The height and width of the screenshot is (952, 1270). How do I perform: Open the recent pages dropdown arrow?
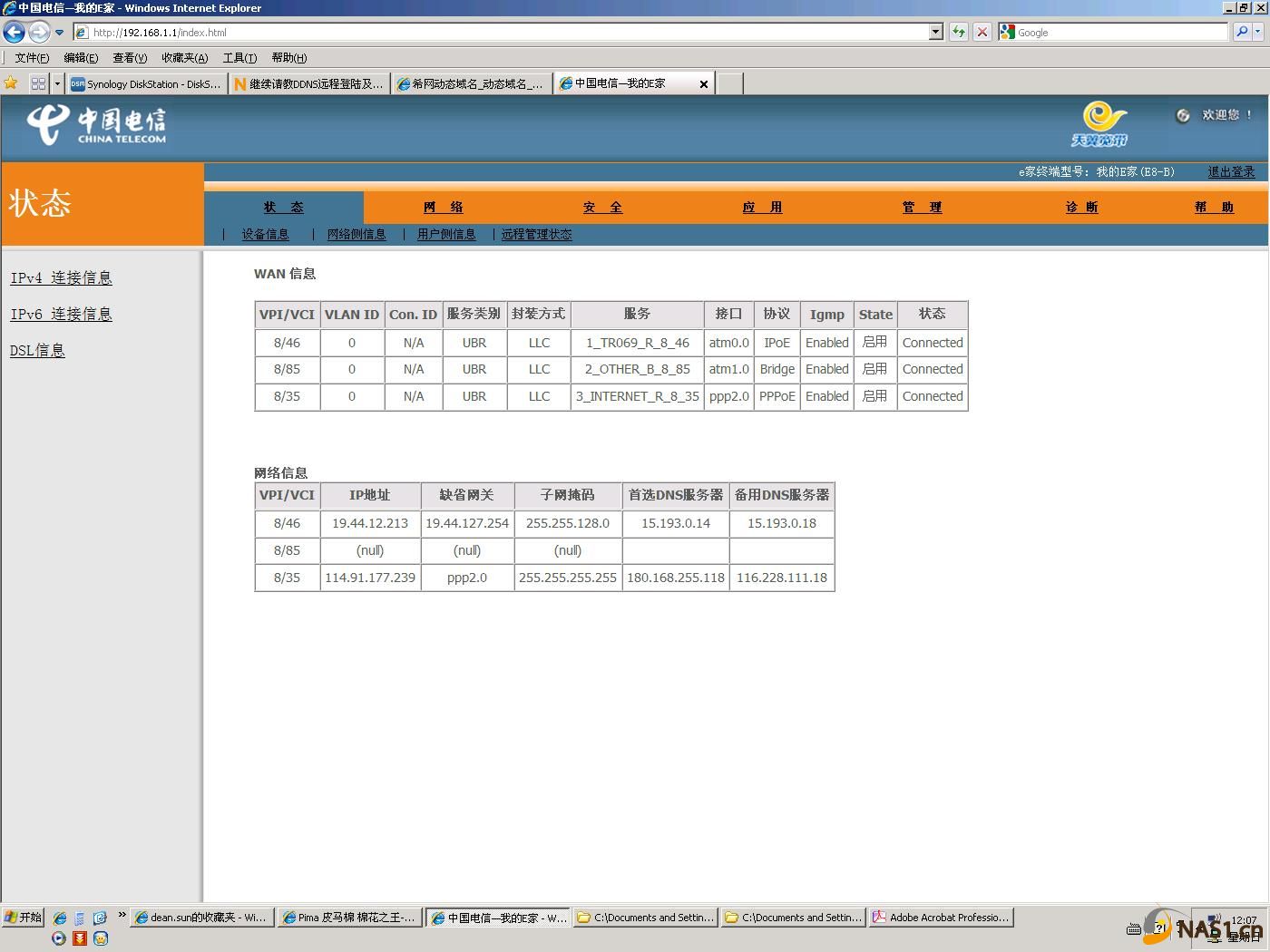point(60,33)
